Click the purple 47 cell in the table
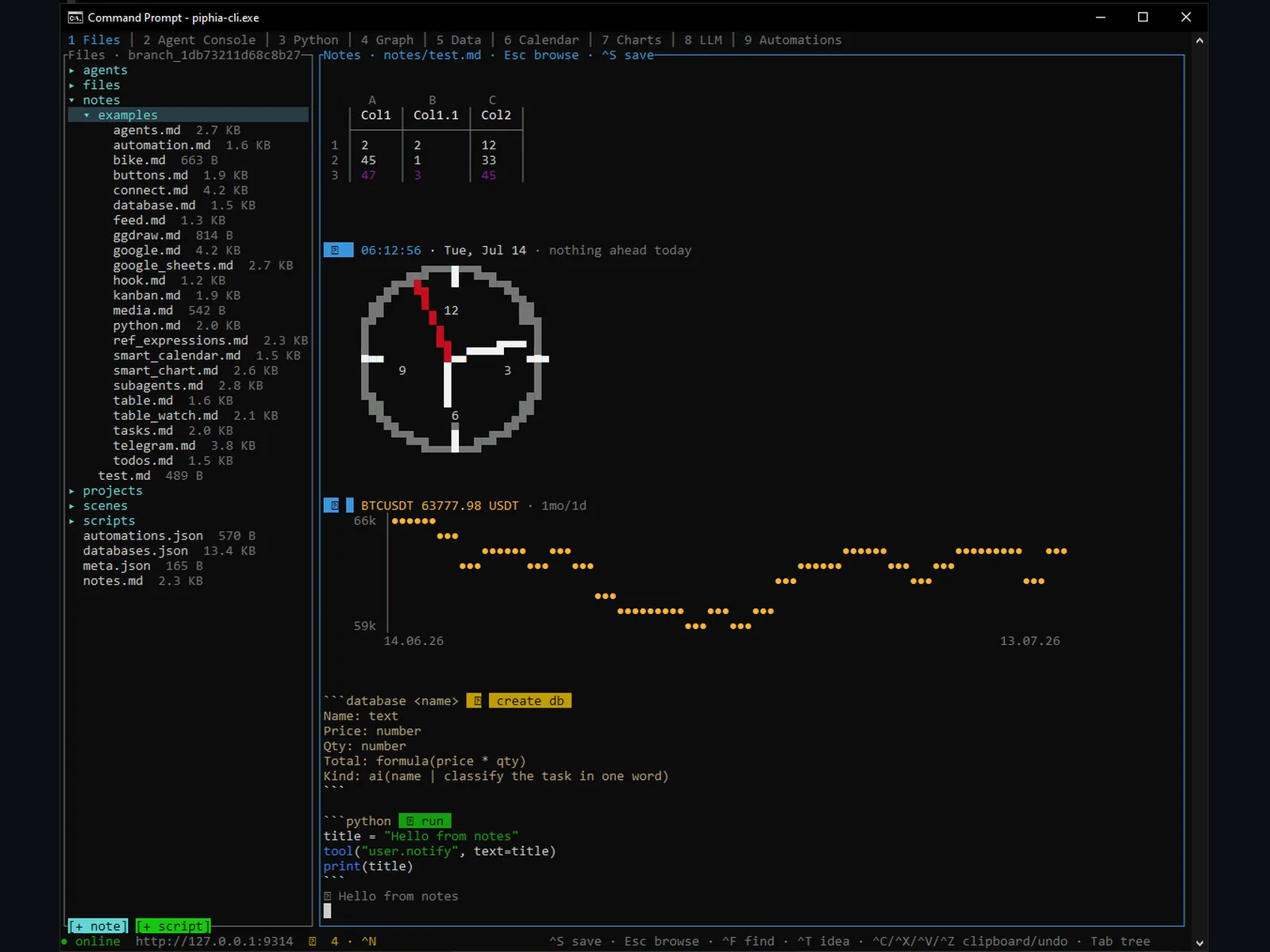The height and width of the screenshot is (952, 1270). tap(368, 176)
